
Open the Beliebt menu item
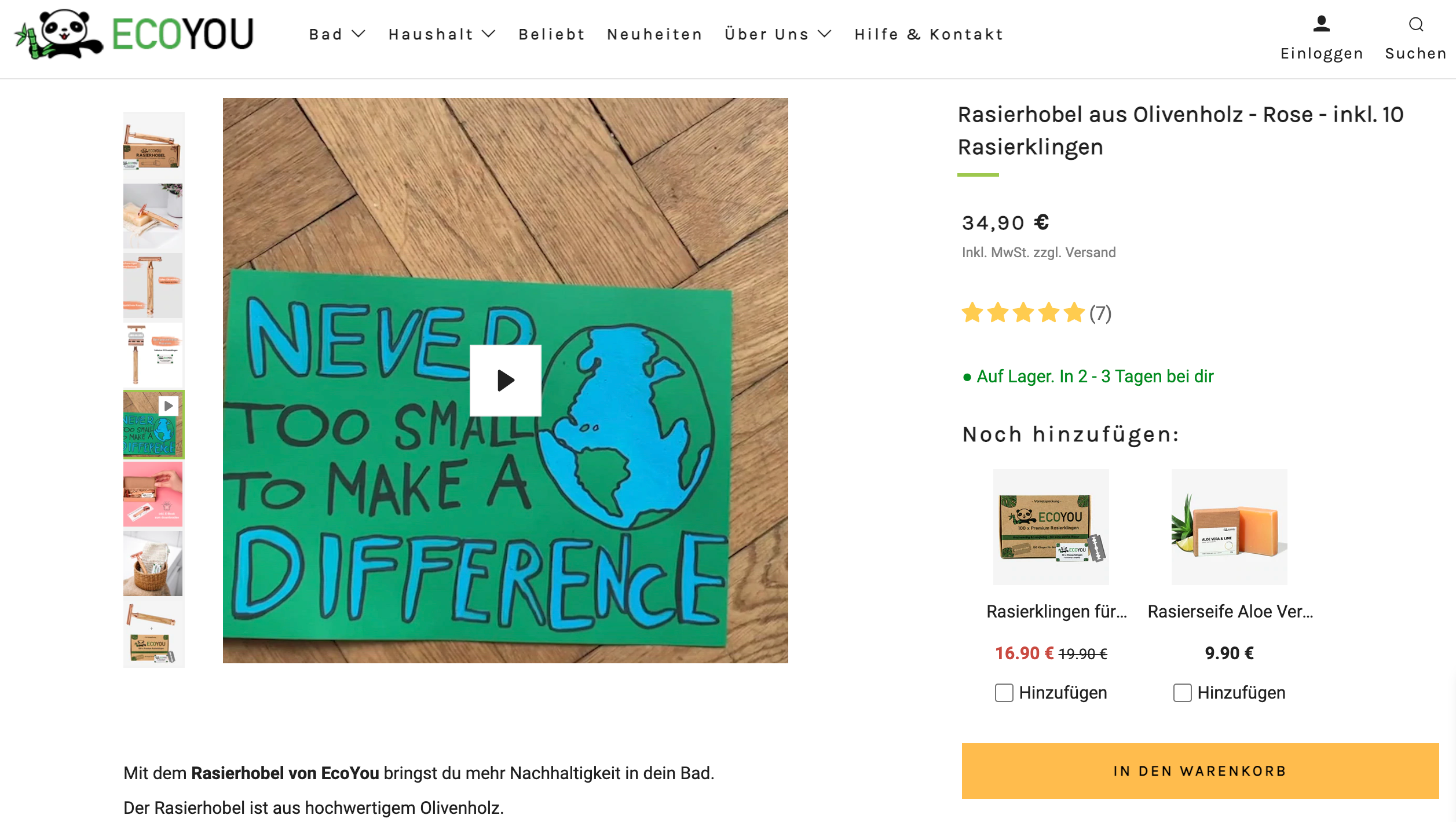pos(551,34)
